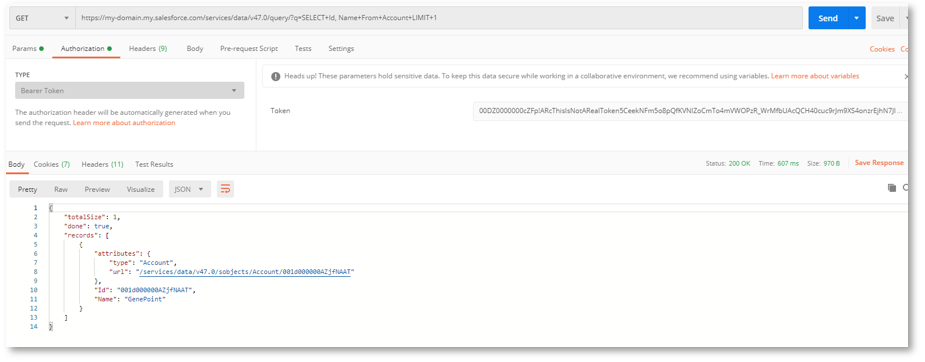This screenshot has height=362, width=925.
Task: Expand the Bearer Token type dropdown
Action: 129,91
